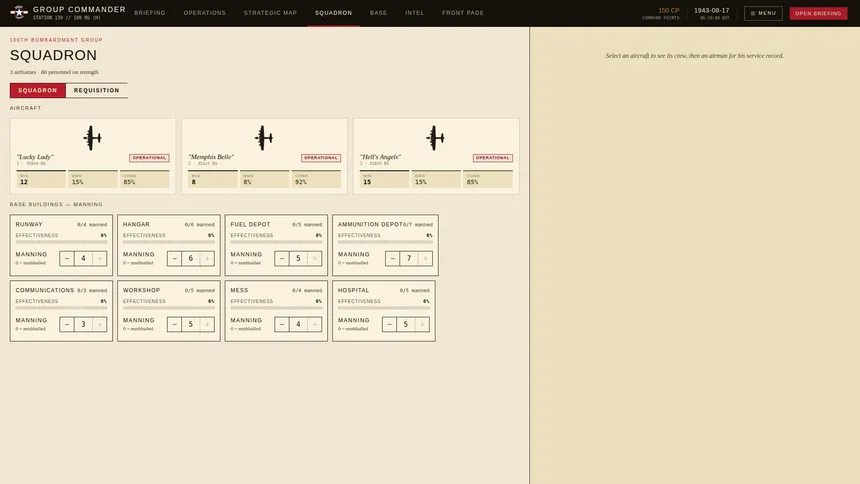Click the Hangar effectiveness progress bar
The image size is (860, 484).
168,241
